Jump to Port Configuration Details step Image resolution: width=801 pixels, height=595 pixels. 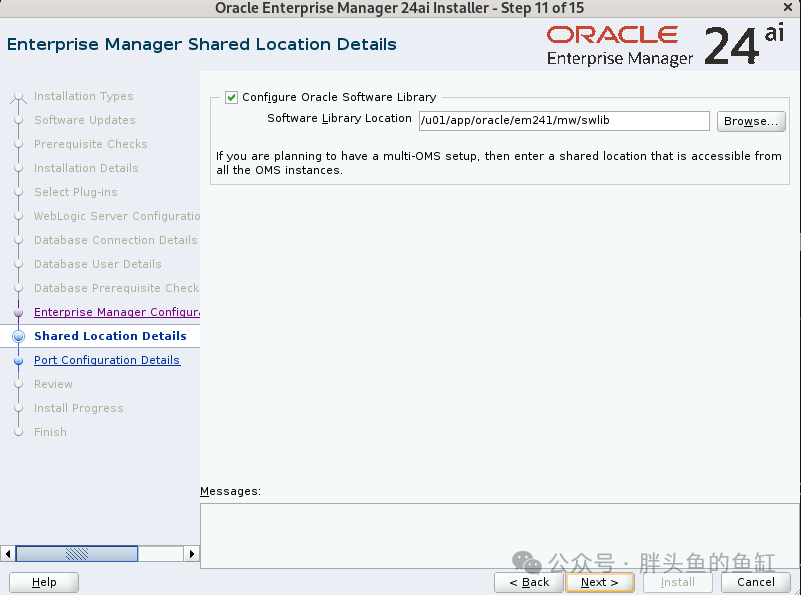click(x=107, y=360)
